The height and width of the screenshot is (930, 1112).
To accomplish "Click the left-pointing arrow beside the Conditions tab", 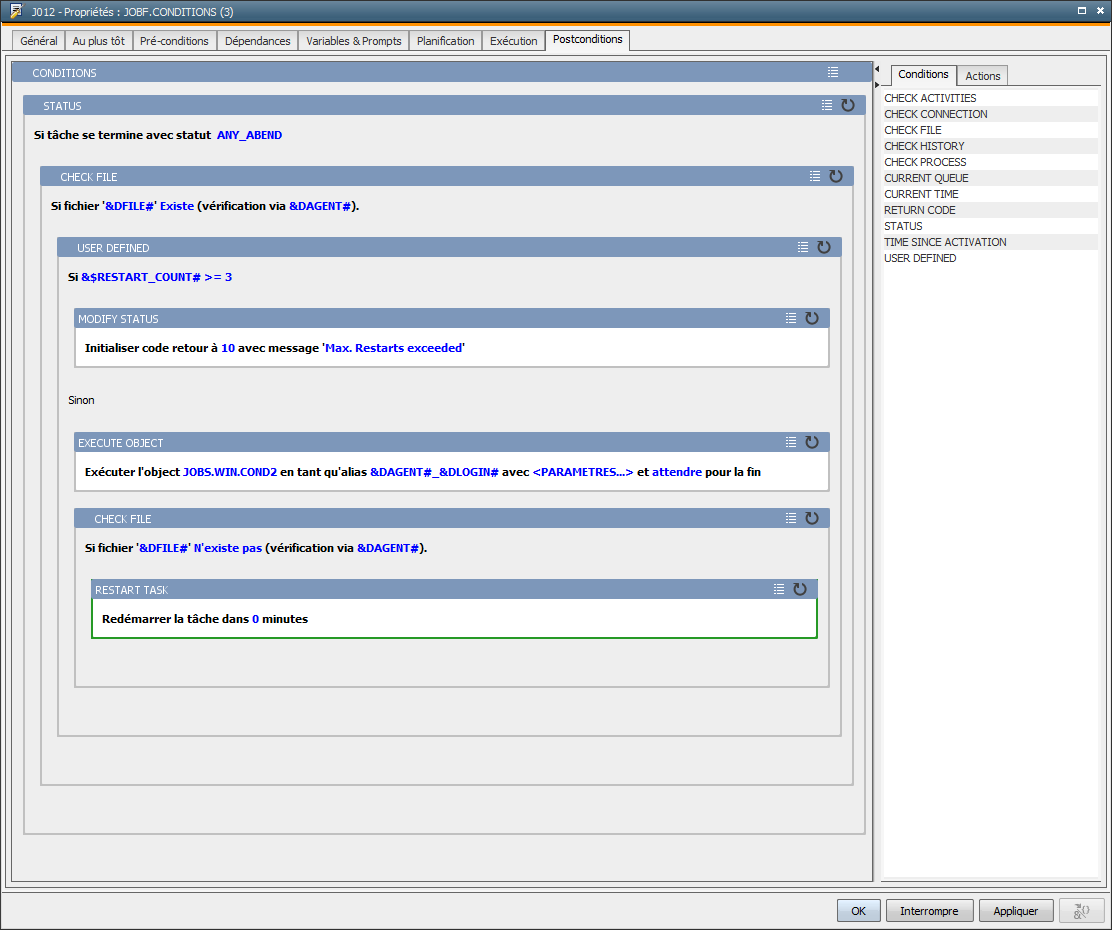I will 877,69.
